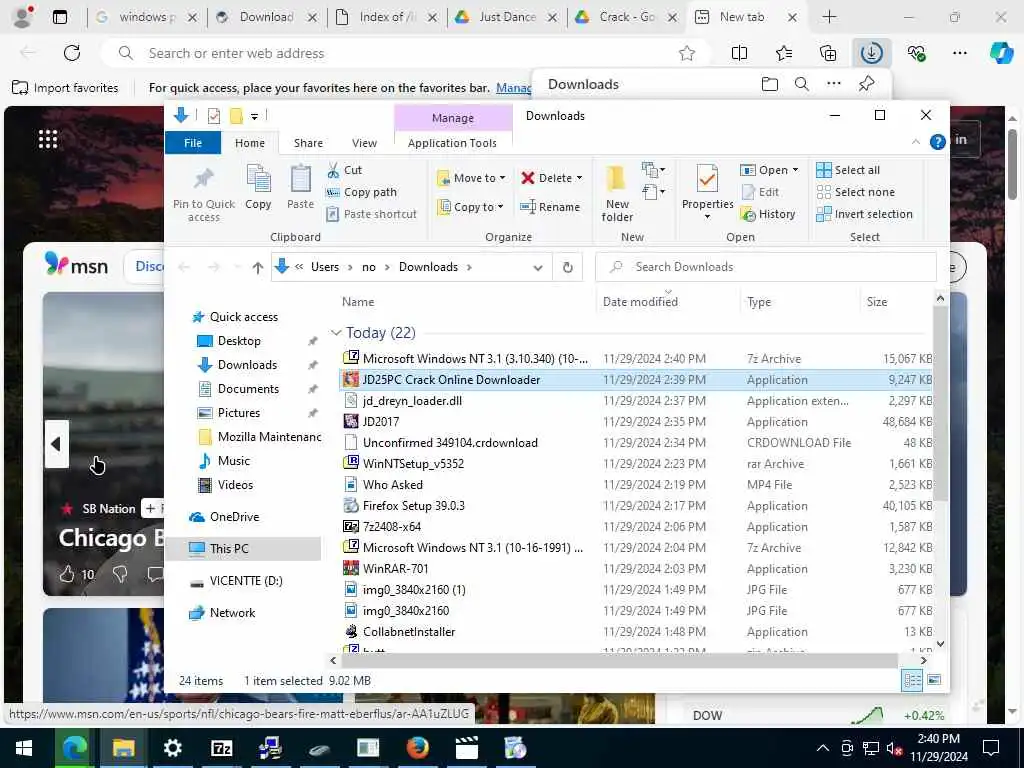This screenshot has height=768, width=1024.
Task: Click the Paste ribbon button
Action: (300, 187)
